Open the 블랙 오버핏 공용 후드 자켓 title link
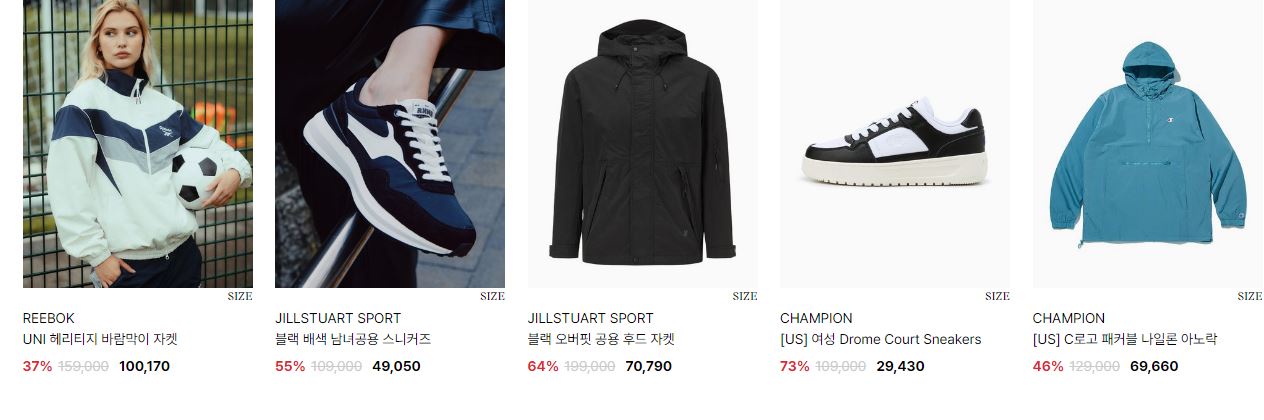1264x420 pixels. (x=601, y=340)
